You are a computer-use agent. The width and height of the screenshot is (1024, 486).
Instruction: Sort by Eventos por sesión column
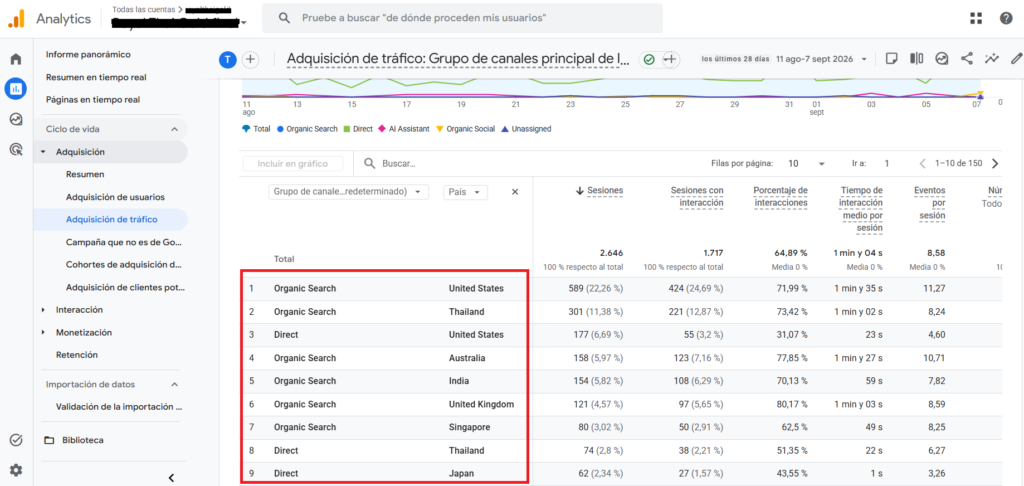point(929,202)
